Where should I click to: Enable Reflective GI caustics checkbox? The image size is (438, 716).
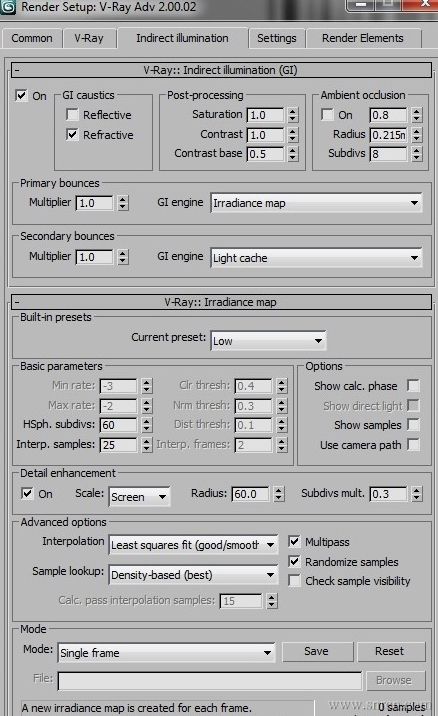[72, 114]
